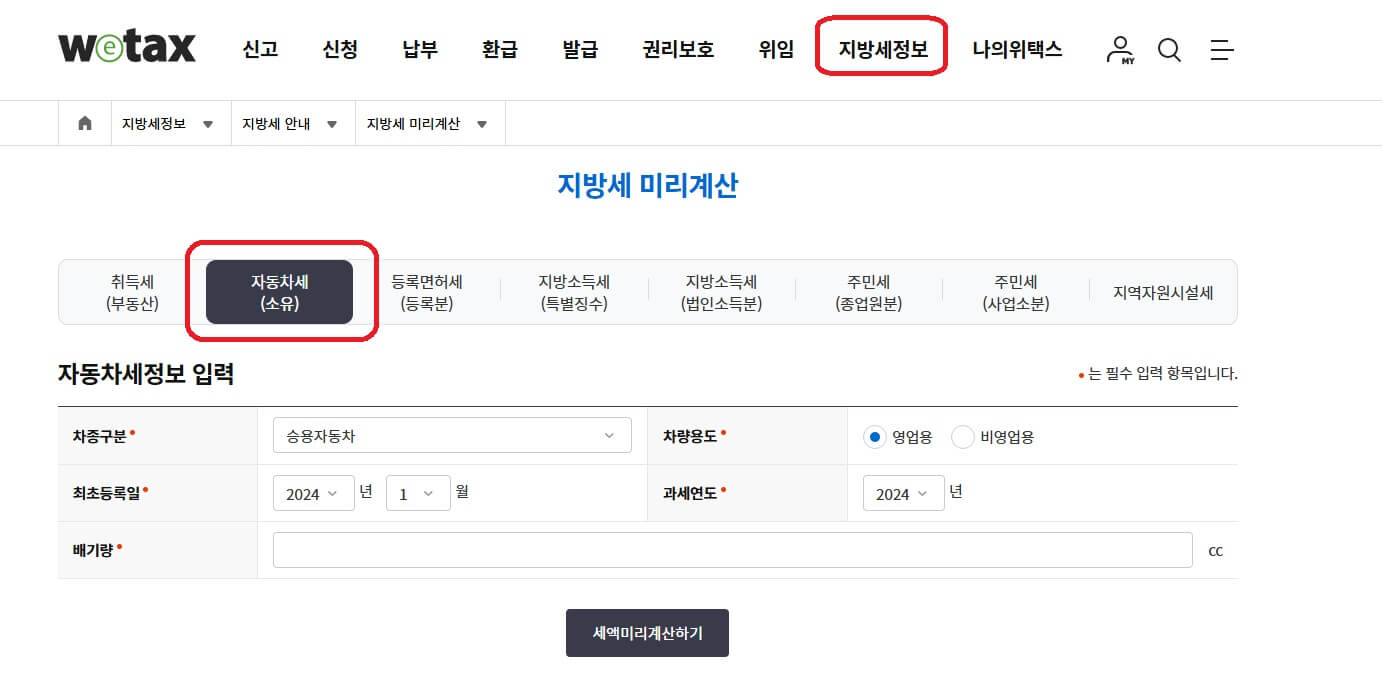
Task: Select the 비영업용 radio button
Action: click(x=962, y=436)
